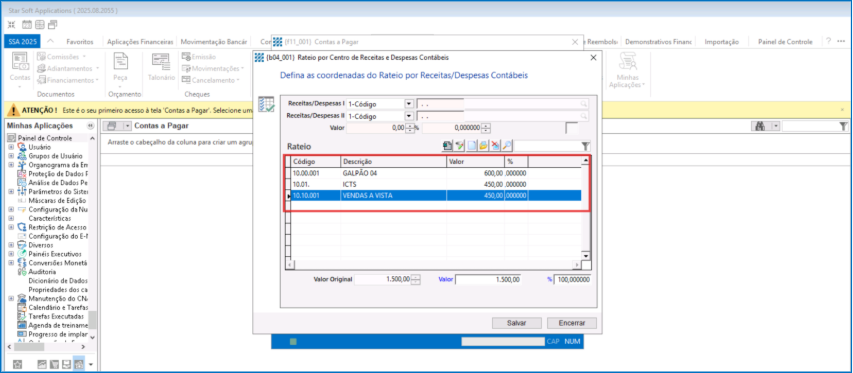Screen dimensions: 853x373
Task: Click the favorites star icon at sidebar bottom
Action: point(17,364)
